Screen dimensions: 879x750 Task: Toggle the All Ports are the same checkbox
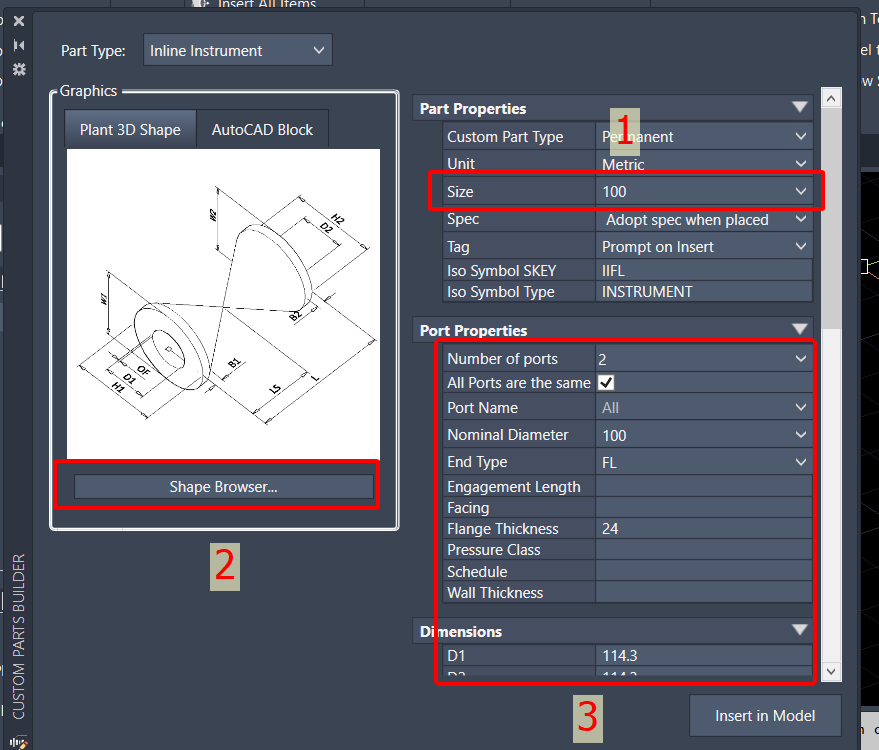(x=606, y=382)
